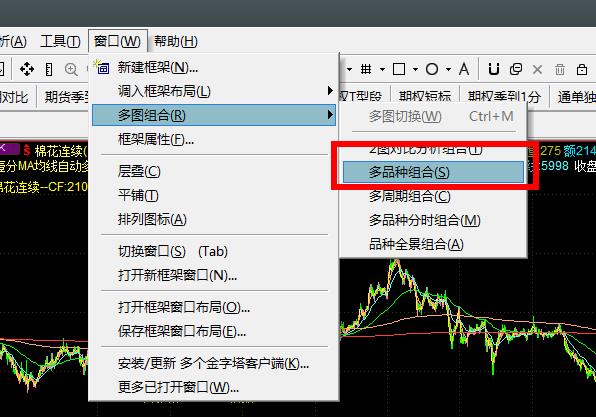Choose 打开新框架窗口(N)... entry
Viewport: 596px width, 417px height.
tap(214, 275)
